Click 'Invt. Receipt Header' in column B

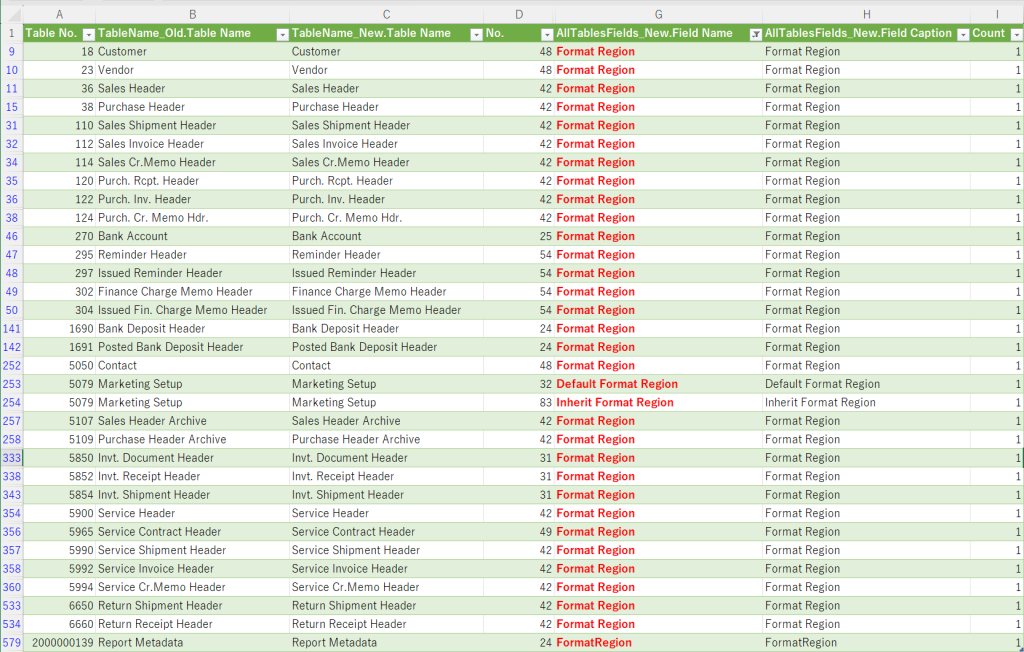193,476
